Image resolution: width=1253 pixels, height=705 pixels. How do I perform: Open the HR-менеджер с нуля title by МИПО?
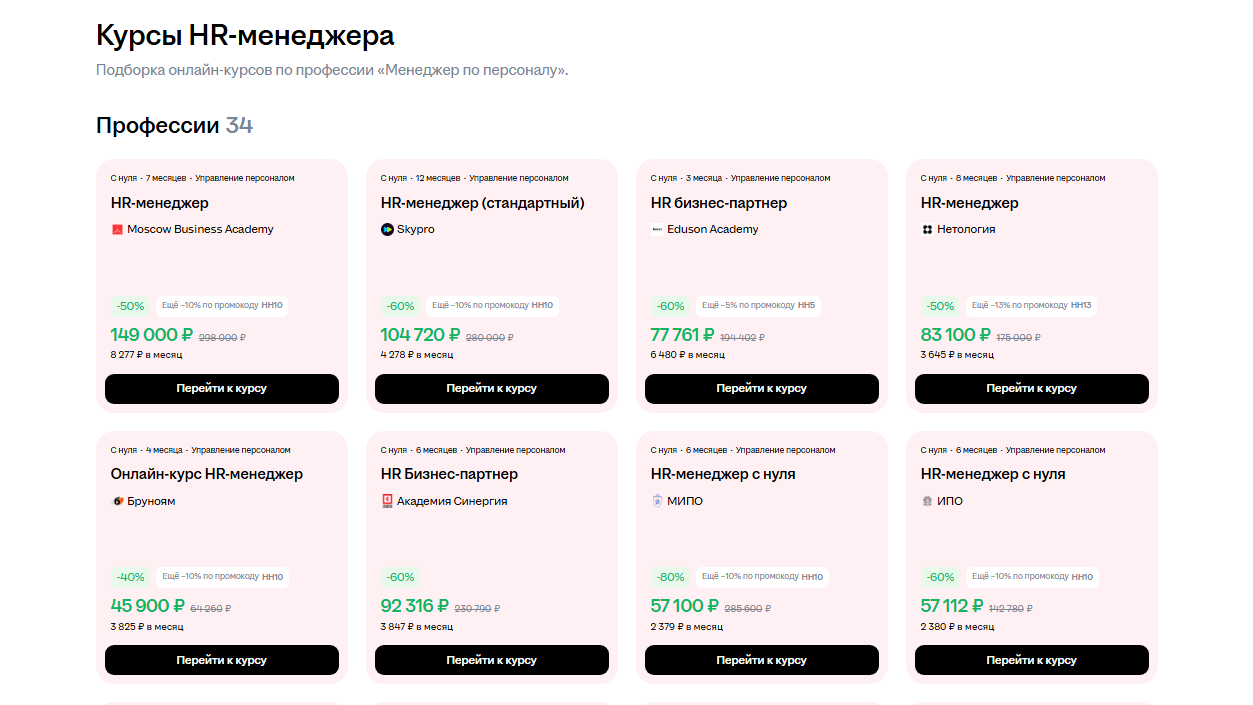coord(723,474)
